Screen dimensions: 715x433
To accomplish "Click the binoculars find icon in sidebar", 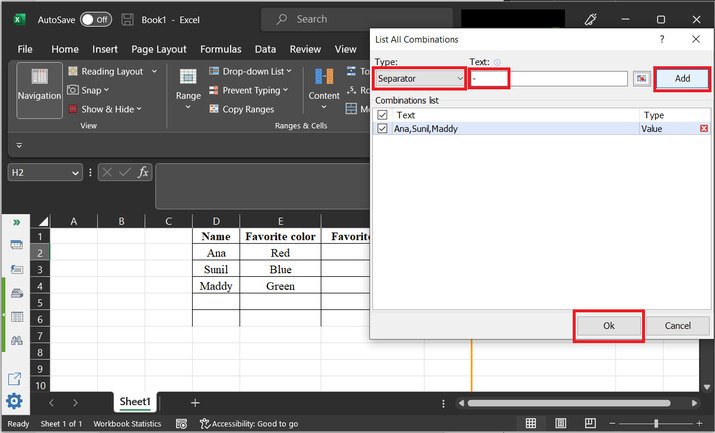I will click(x=16, y=341).
